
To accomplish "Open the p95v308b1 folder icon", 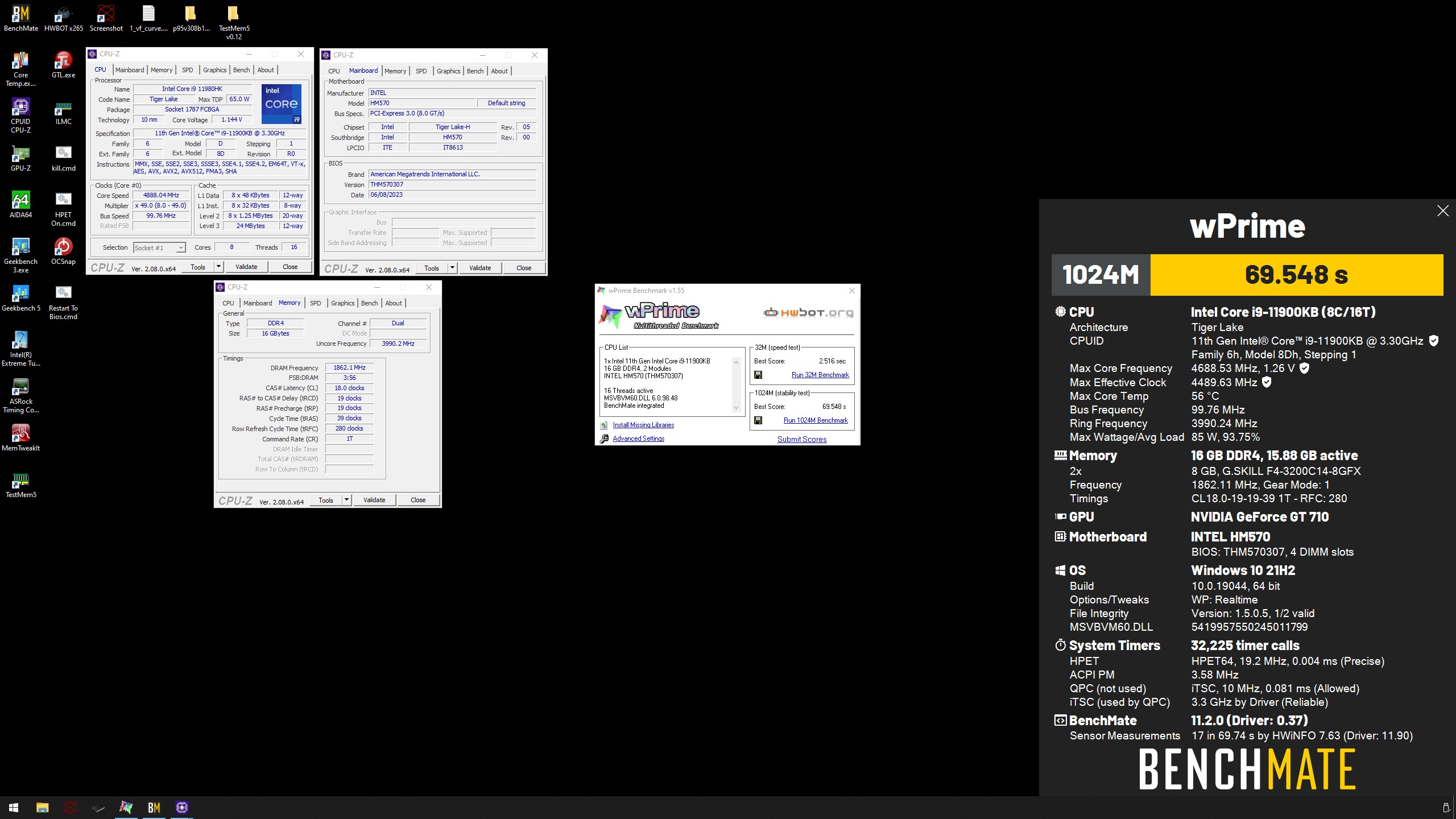I will point(192,18).
